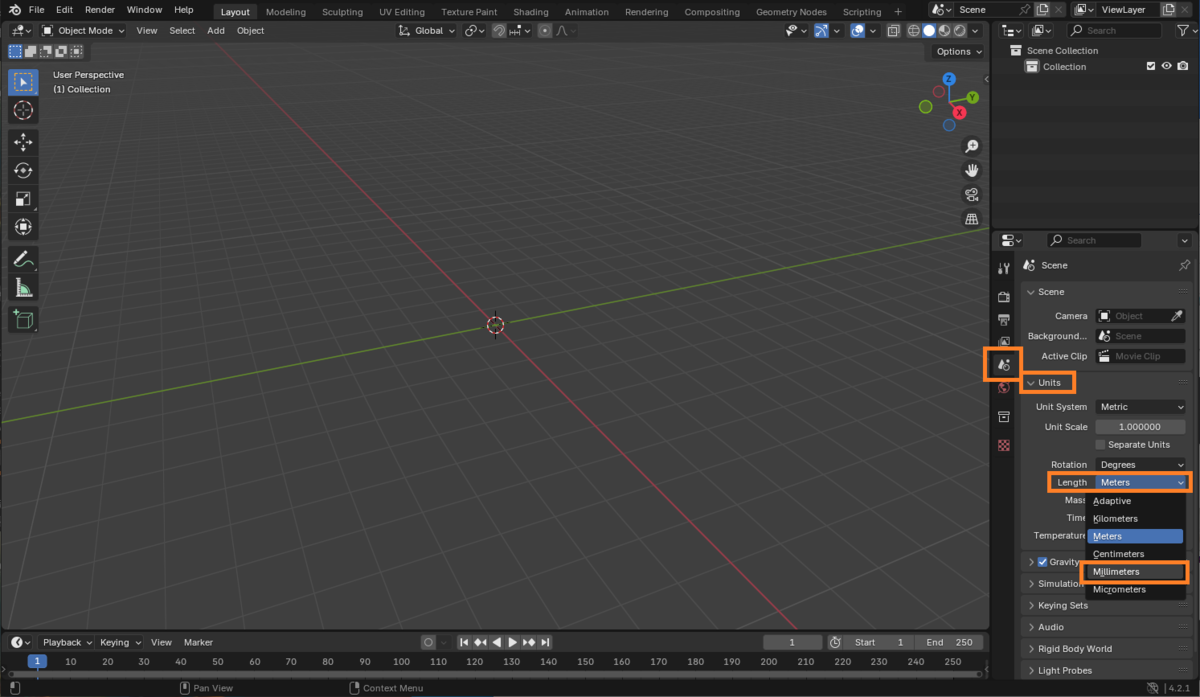Select Kilometers from Length list
Viewport: 1200px width, 697px height.
[x=1136, y=519]
